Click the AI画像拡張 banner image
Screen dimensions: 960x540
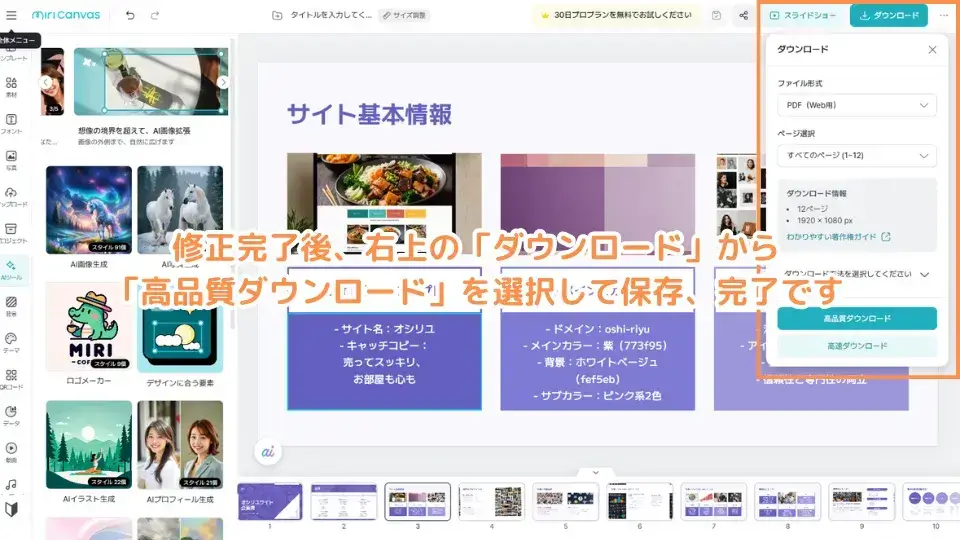pos(151,81)
